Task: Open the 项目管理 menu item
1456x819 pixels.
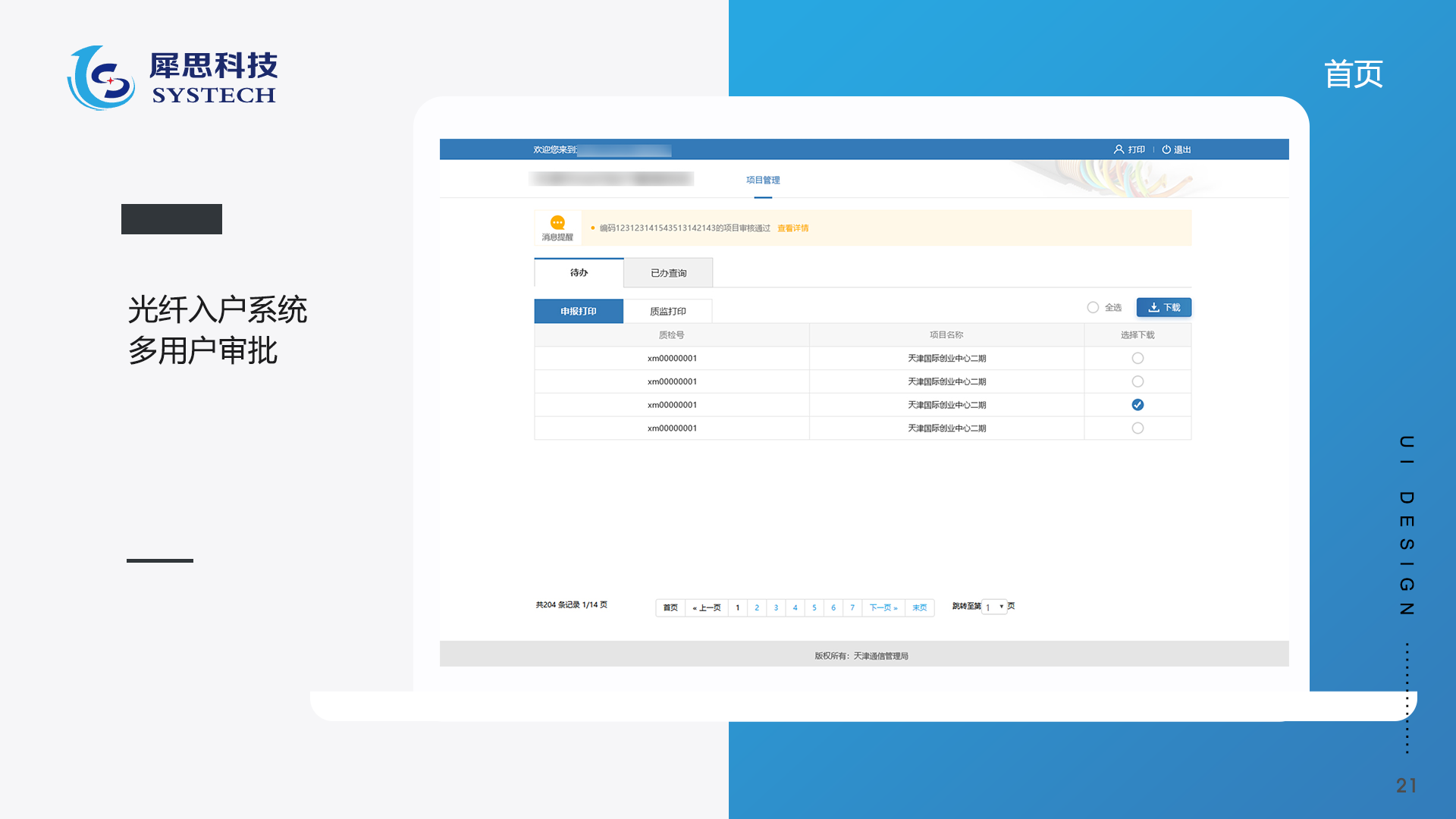Action: (x=763, y=180)
